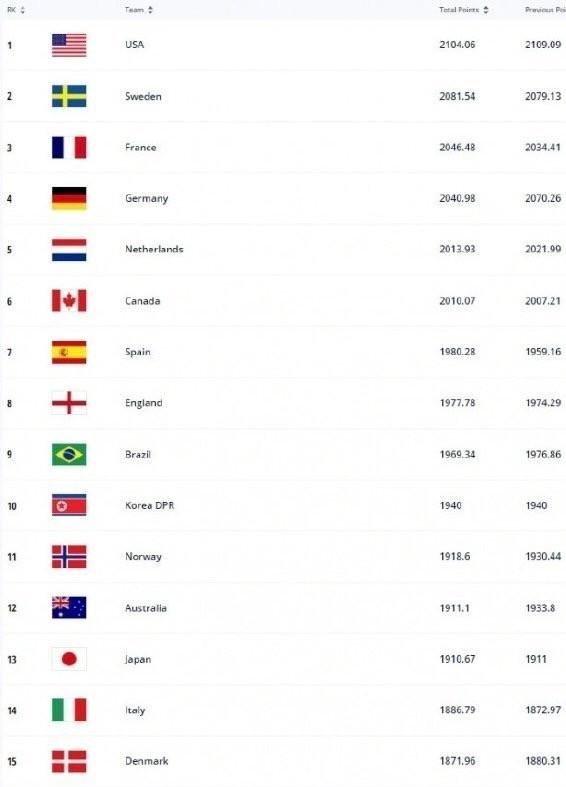The height and width of the screenshot is (787, 566).
Task: Click the Spain flag icon
Action: [x=69, y=352]
